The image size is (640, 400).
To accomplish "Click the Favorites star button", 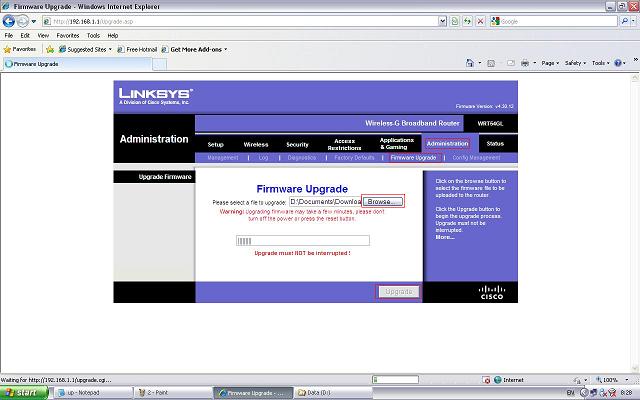I will (x=22, y=48).
